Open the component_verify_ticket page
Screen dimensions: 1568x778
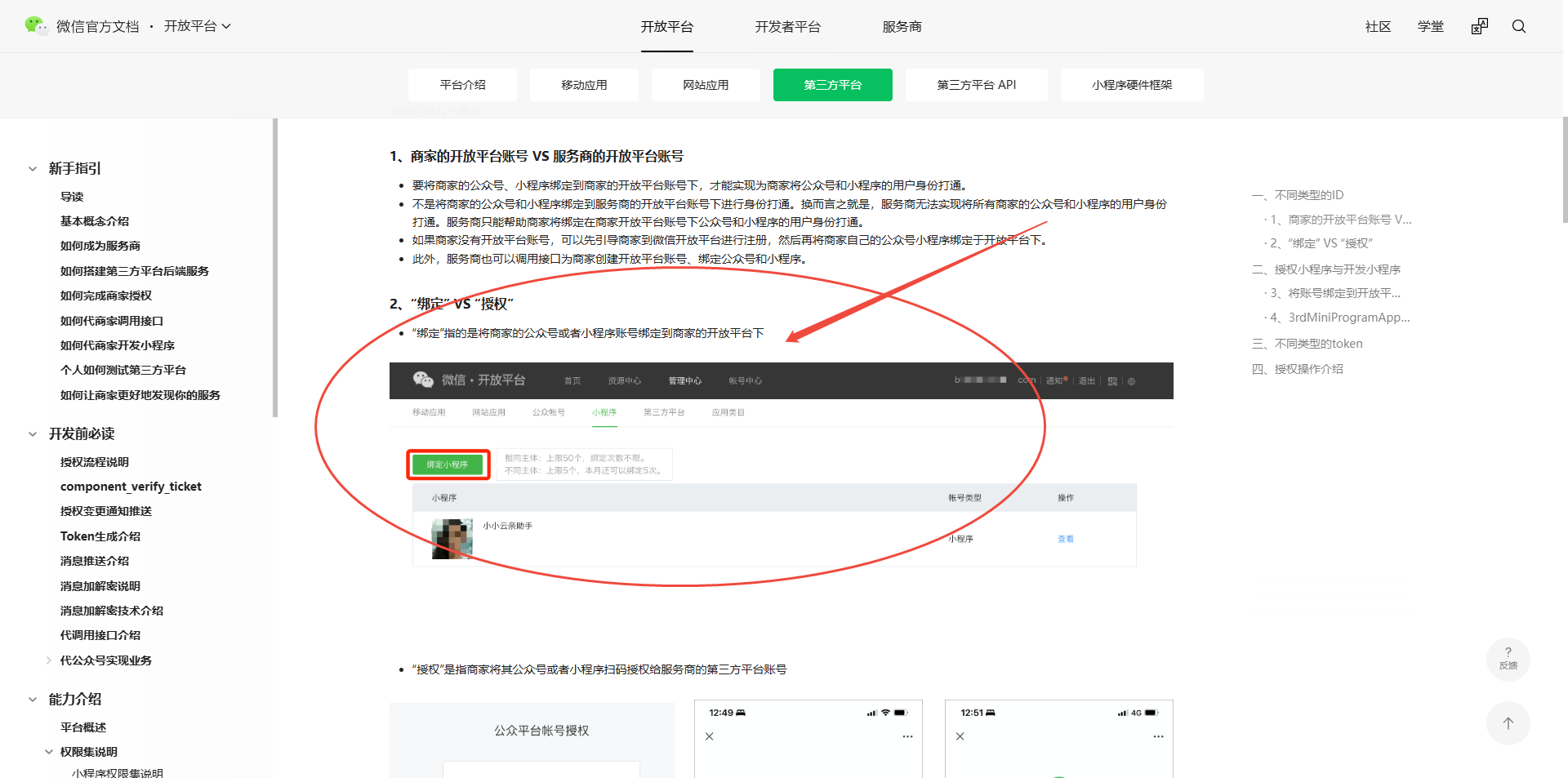(131, 487)
